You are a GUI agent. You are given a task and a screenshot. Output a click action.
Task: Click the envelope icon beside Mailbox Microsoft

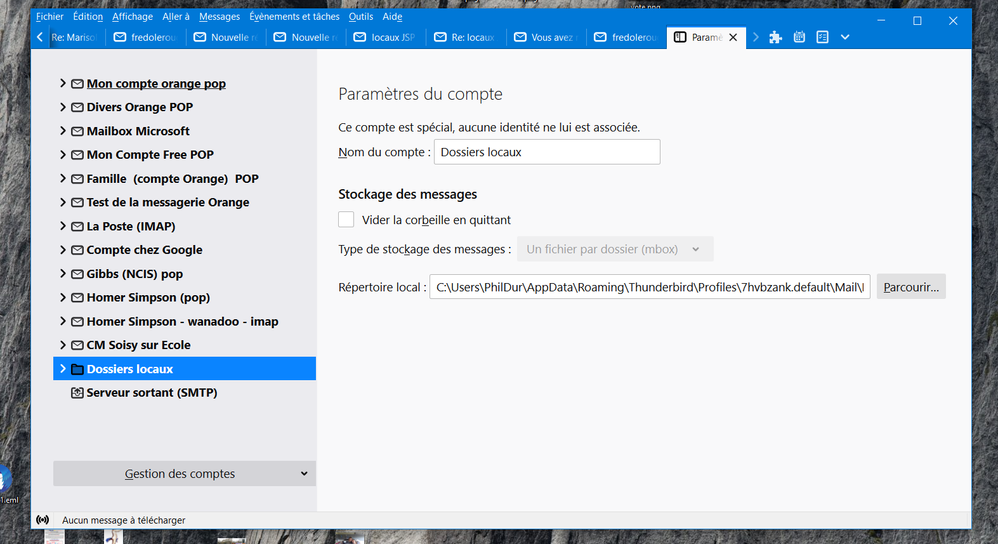(77, 131)
